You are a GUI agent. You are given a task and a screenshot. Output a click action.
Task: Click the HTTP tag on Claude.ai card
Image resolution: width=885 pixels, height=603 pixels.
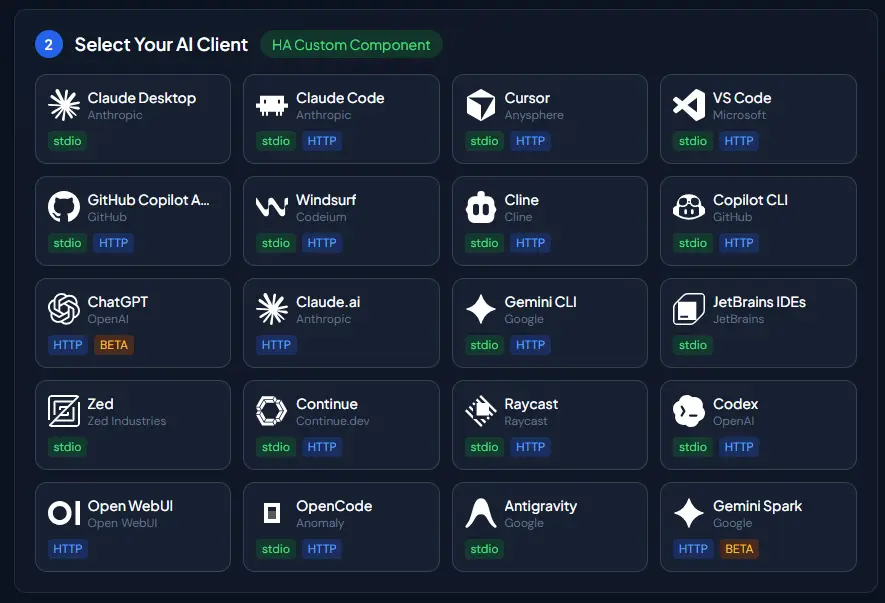pyautogui.click(x=276, y=345)
